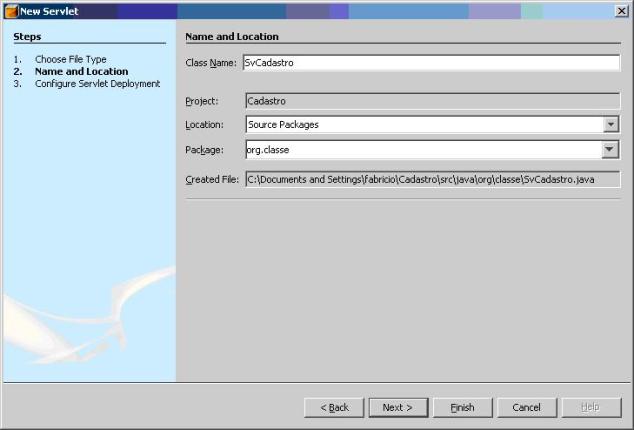This screenshot has width=634, height=430.
Task: Click the read-only Project field
Action: tap(433, 101)
